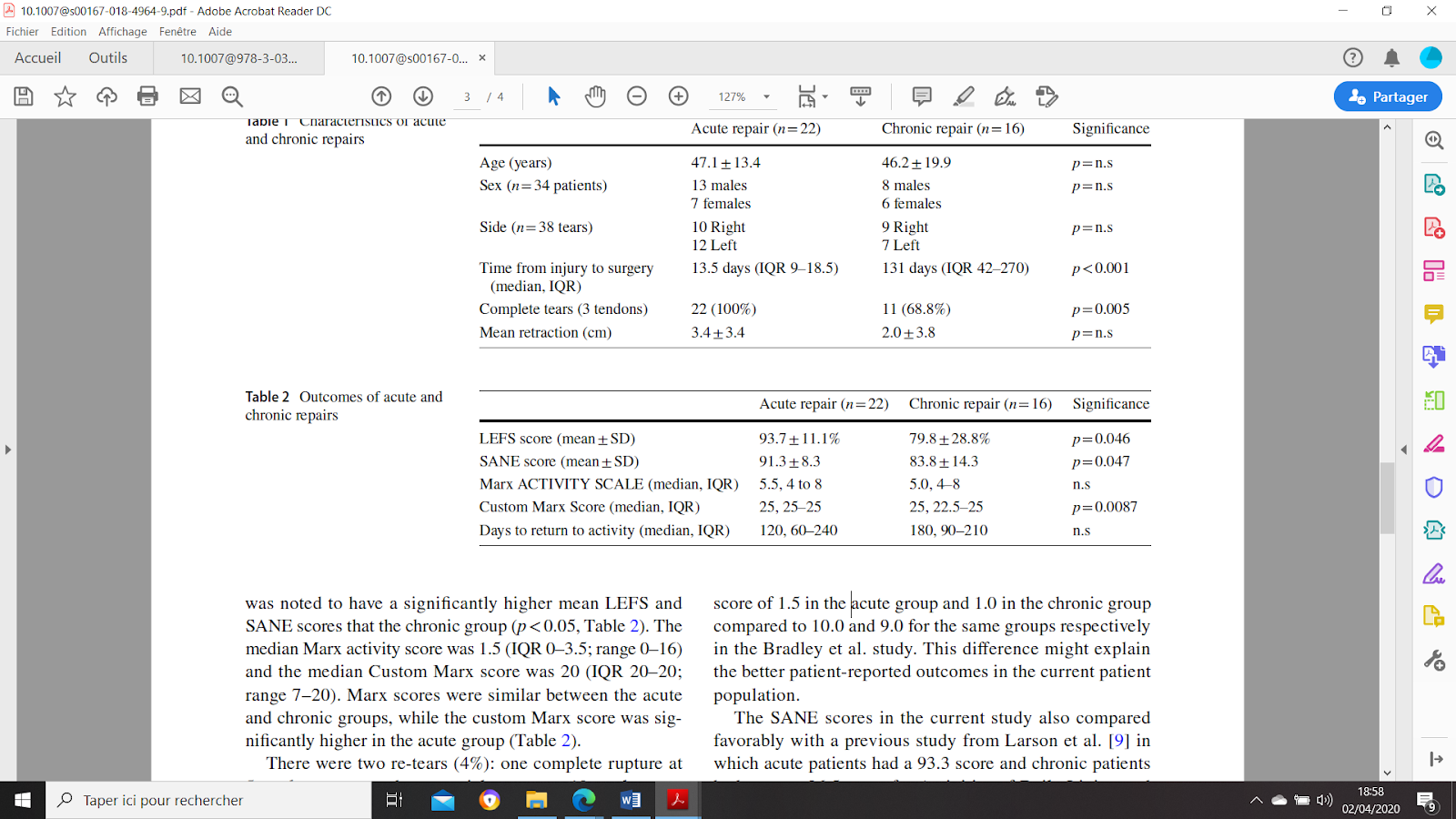Open the fit page options icon

click(812, 96)
